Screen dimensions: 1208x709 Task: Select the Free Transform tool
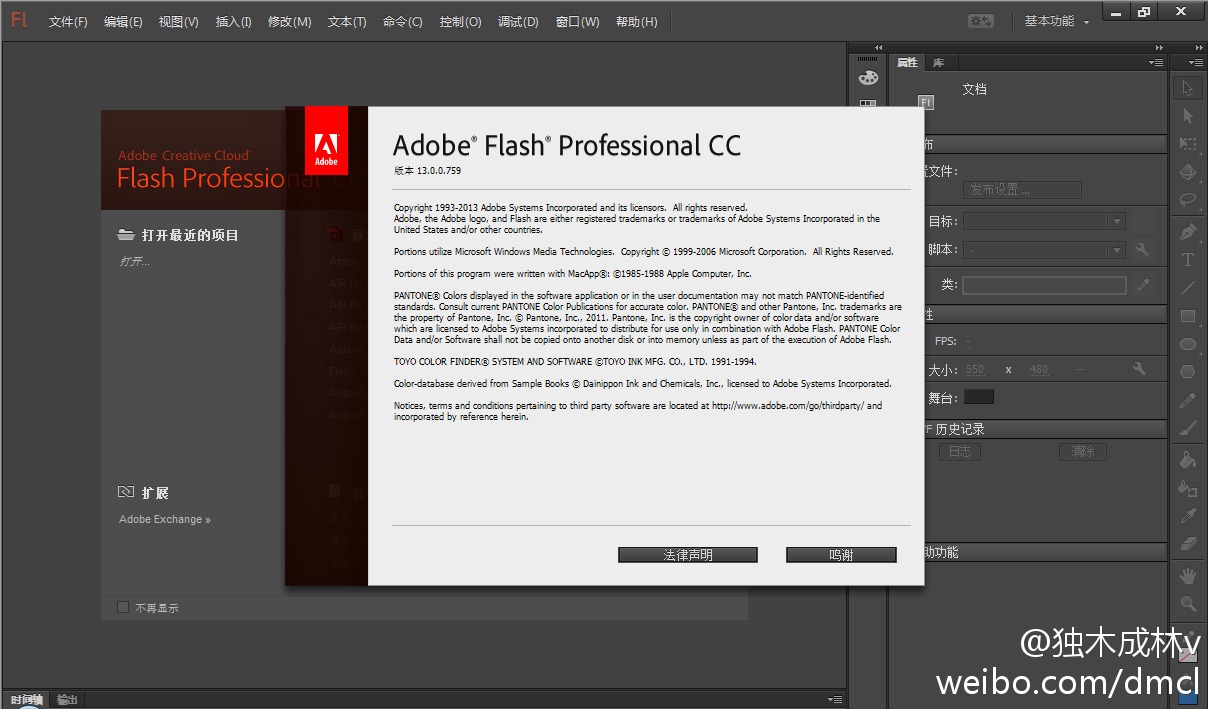click(x=1188, y=144)
